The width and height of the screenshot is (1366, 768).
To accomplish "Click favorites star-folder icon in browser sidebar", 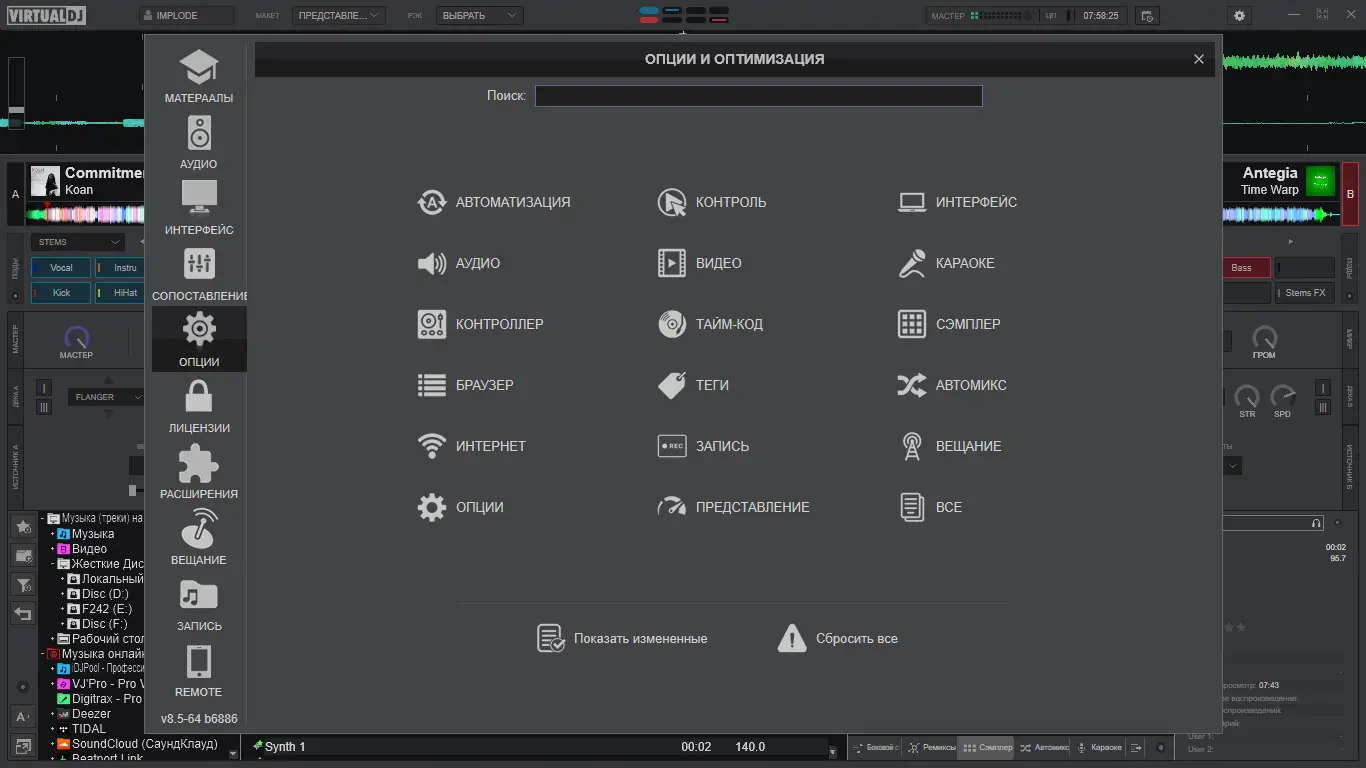I will [23, 526].
